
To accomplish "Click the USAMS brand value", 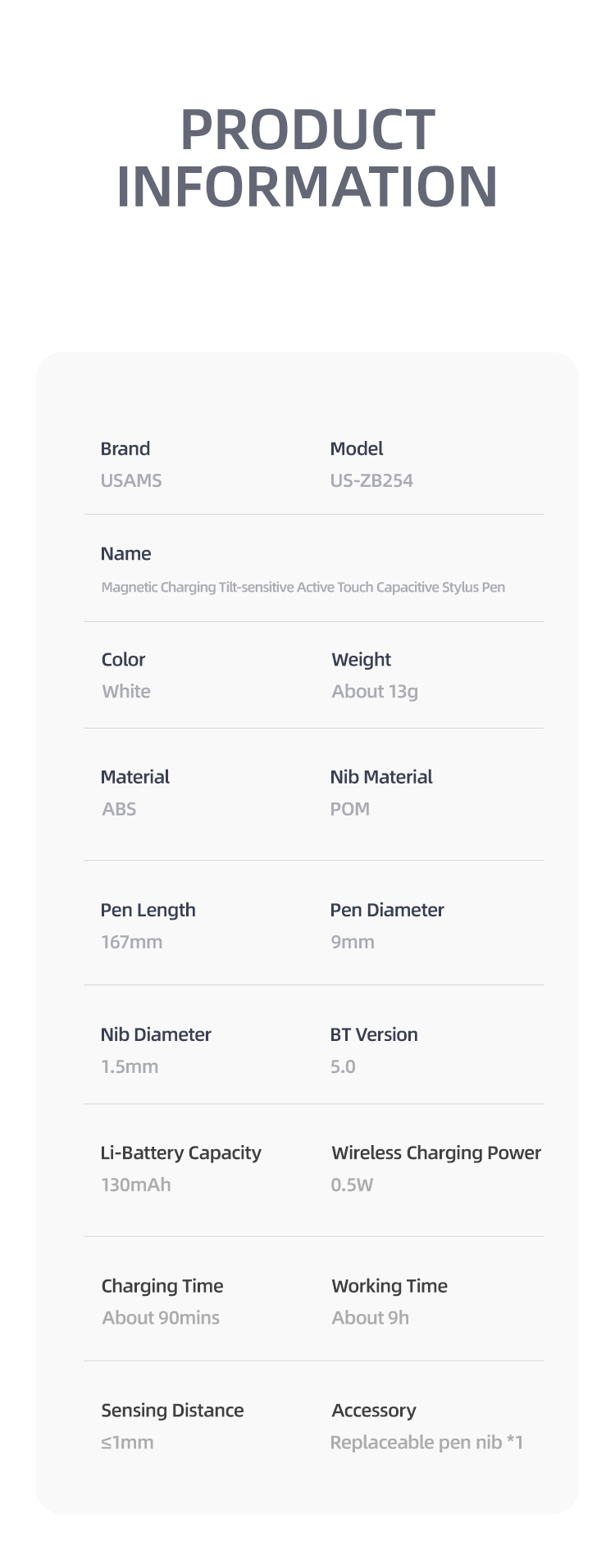I will pos(131,480).
